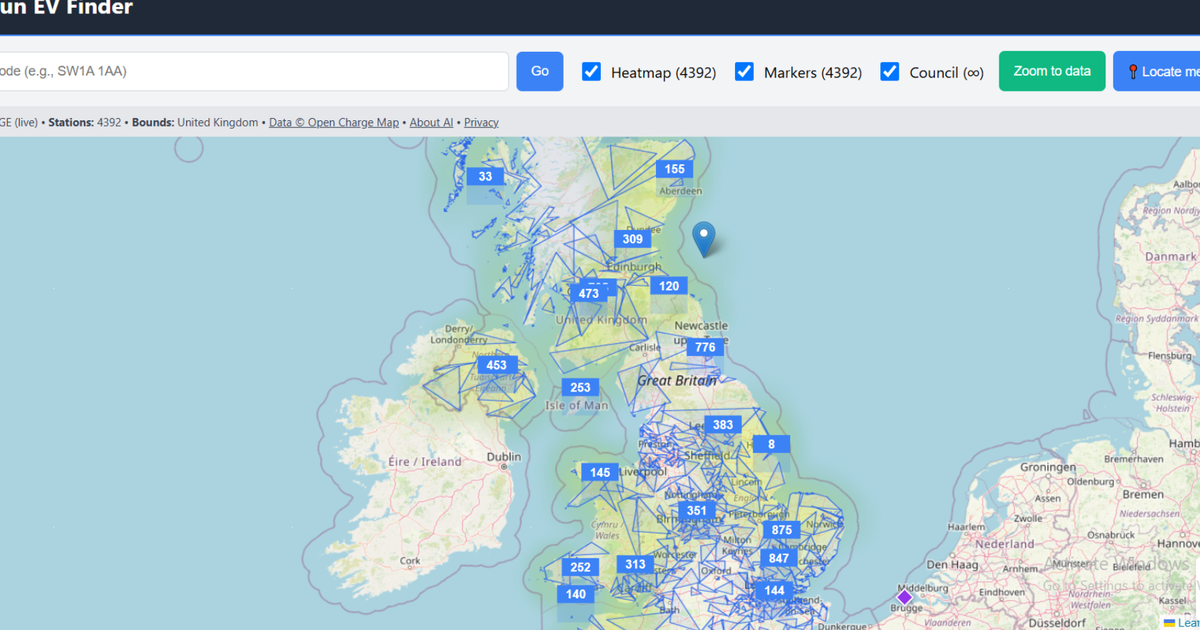Click the purple diamond marker near Brugge
The height and width of the screenshot is (630, 1200).
pos(904,596)
